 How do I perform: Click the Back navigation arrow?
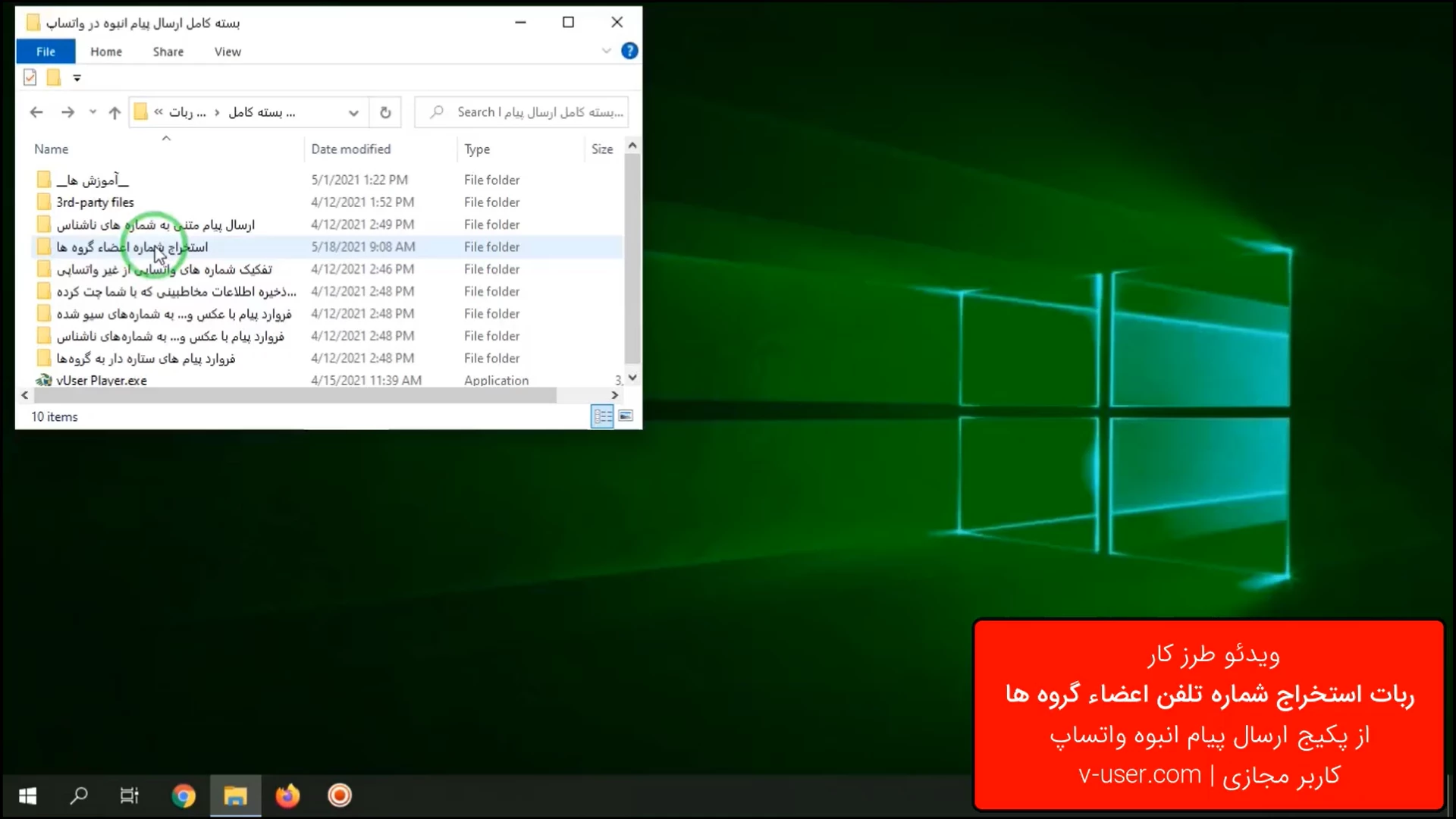(x=36, y=112)
